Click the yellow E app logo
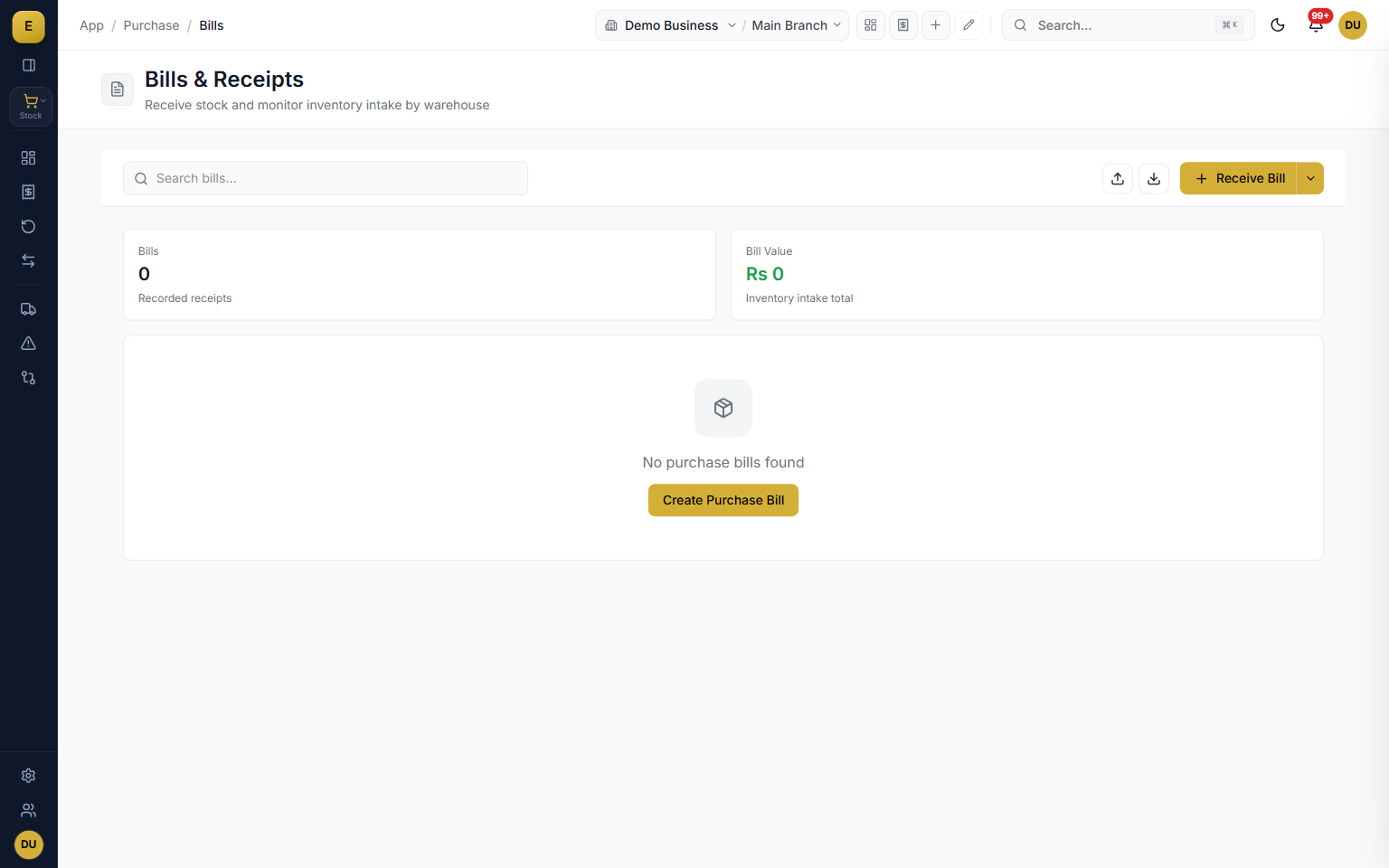 [28, 26]
